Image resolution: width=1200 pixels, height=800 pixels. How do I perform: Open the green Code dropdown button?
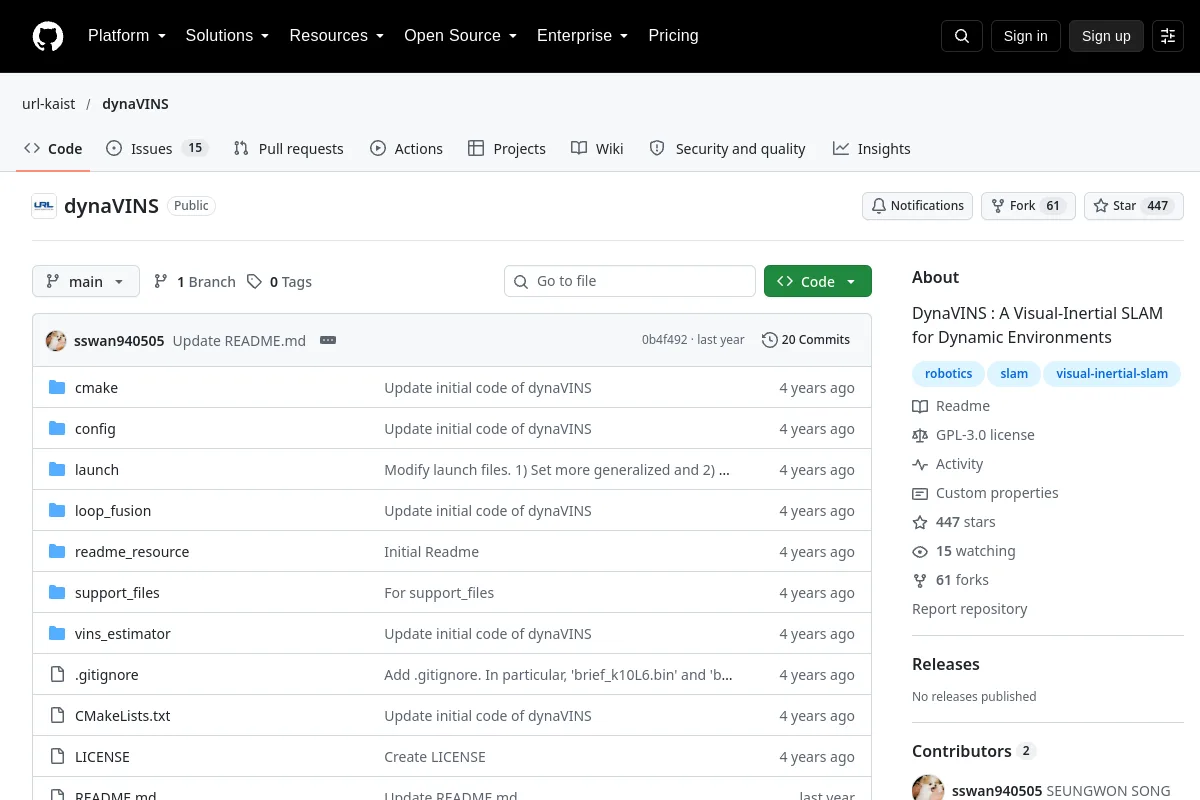(x=818, y=282)
